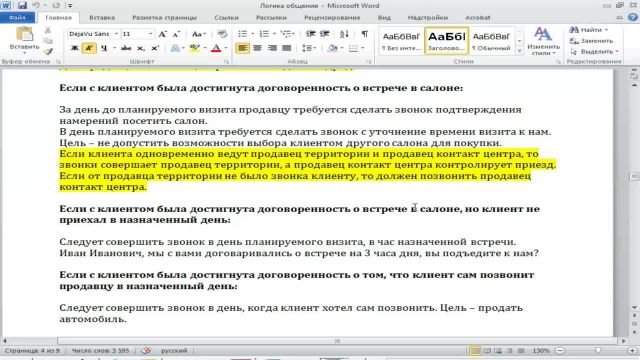The width and height of the screenshot is (640, 360).
Task: Open the Font dialog launcher in Шрифт group
Action: pyautogui.click(x=227, y=62)
